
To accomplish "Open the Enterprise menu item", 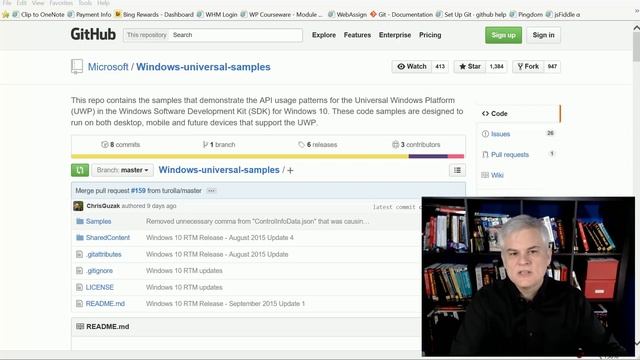I will tap(395, 35).
